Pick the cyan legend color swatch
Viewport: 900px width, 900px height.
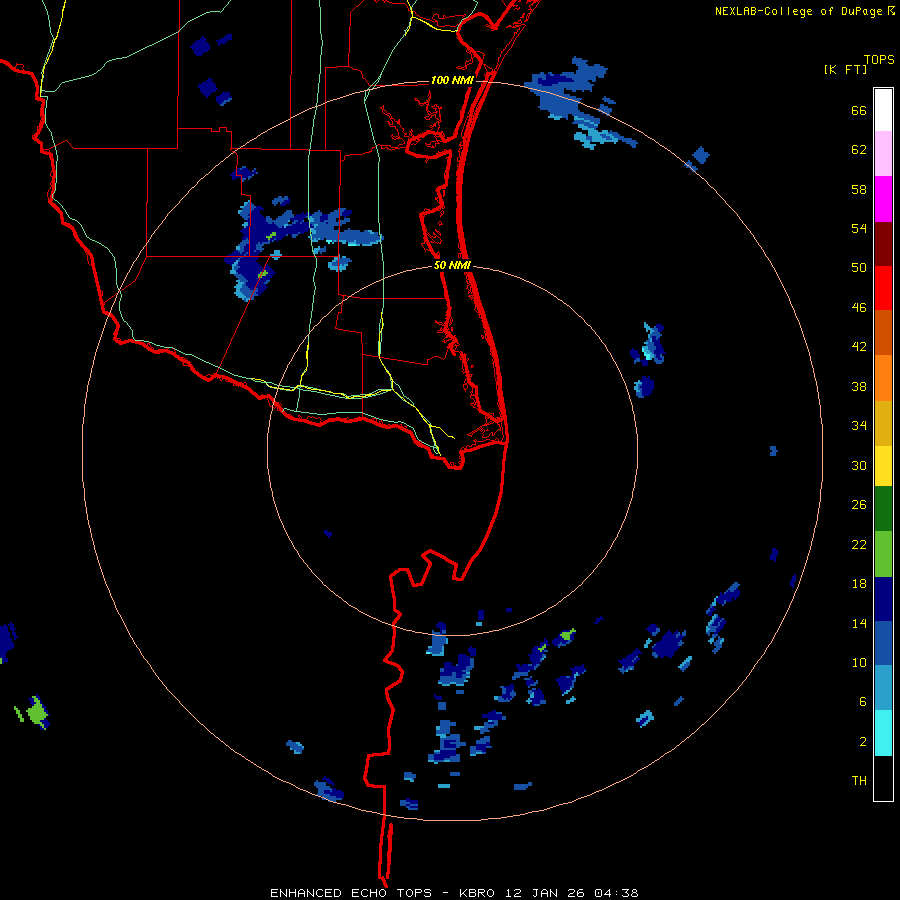point(883,733)
